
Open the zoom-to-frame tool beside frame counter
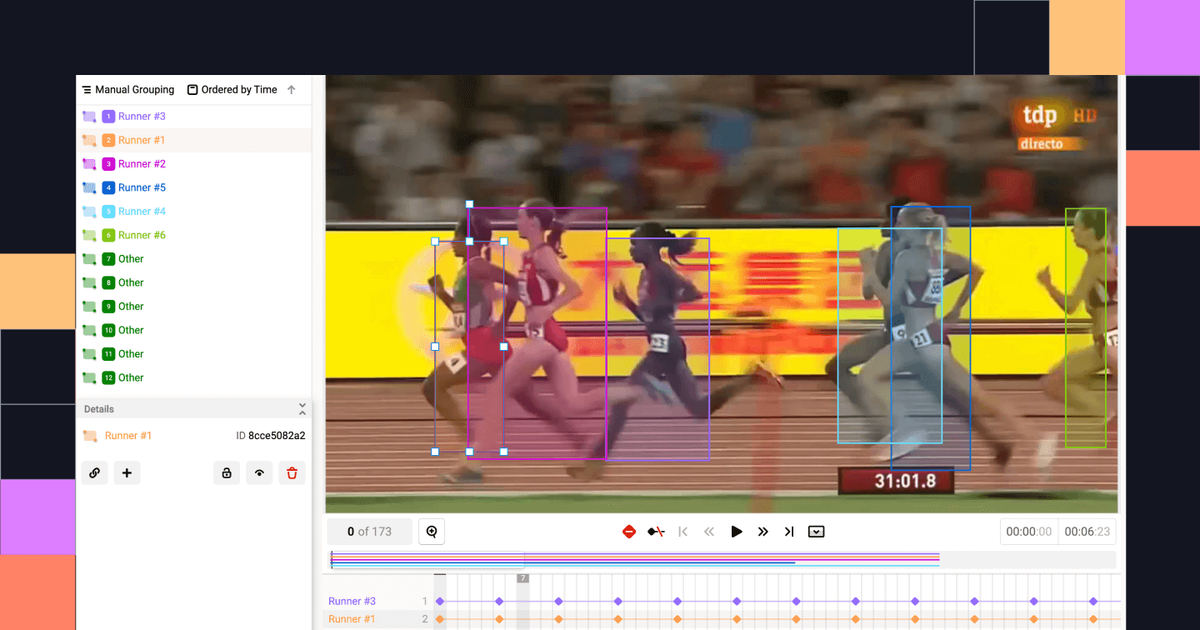[x=431, y=531]
